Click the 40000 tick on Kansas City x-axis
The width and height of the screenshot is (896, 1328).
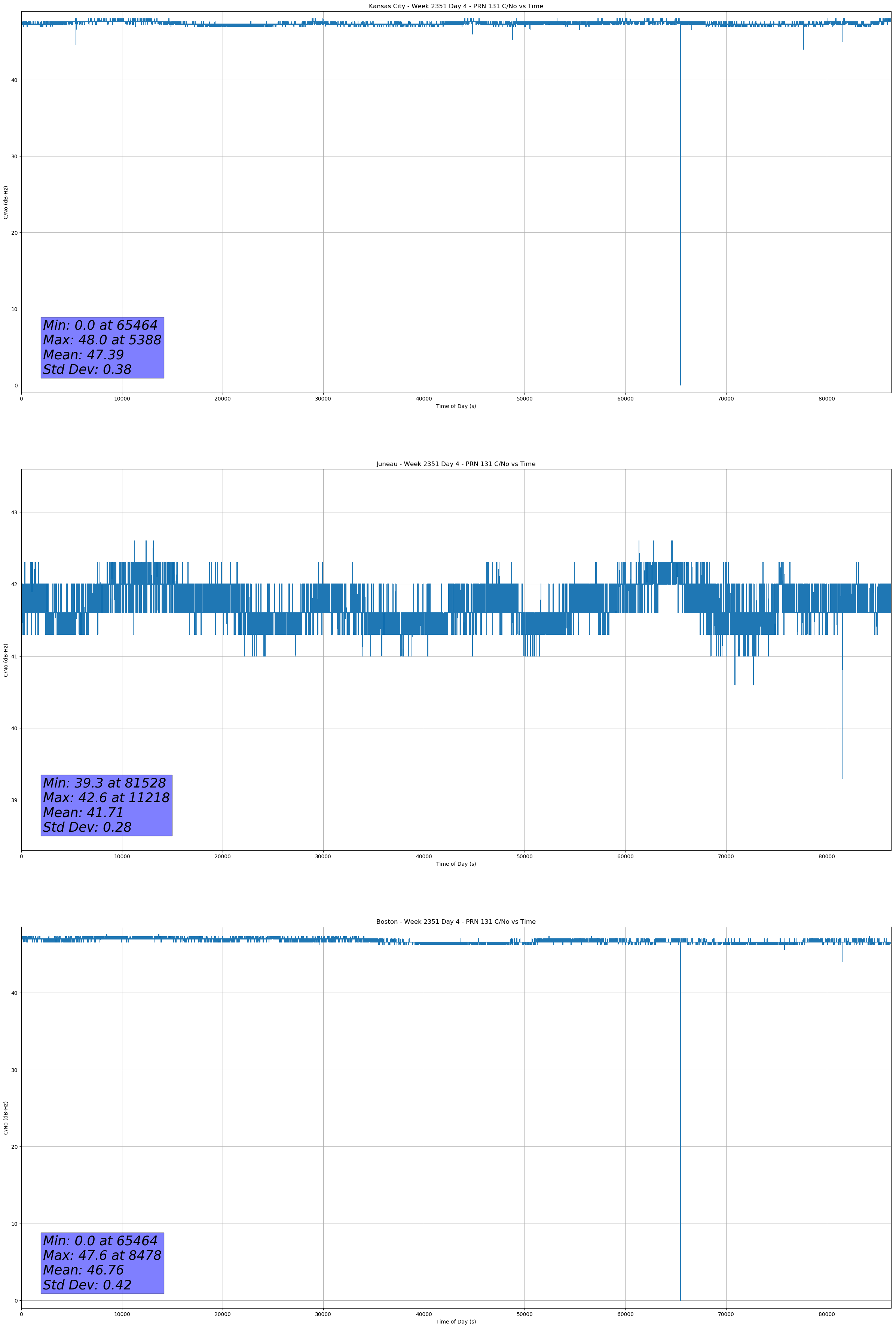(x=424, y=399)
